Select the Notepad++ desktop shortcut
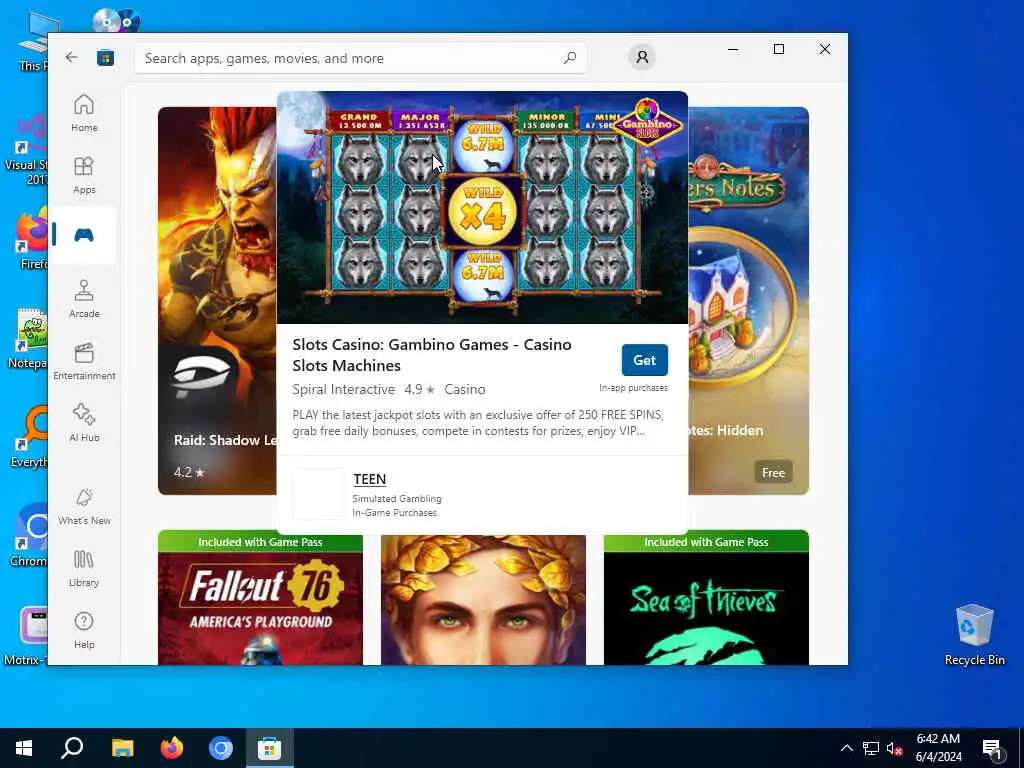Viewport: 1024px width, 768px height. 27,340
